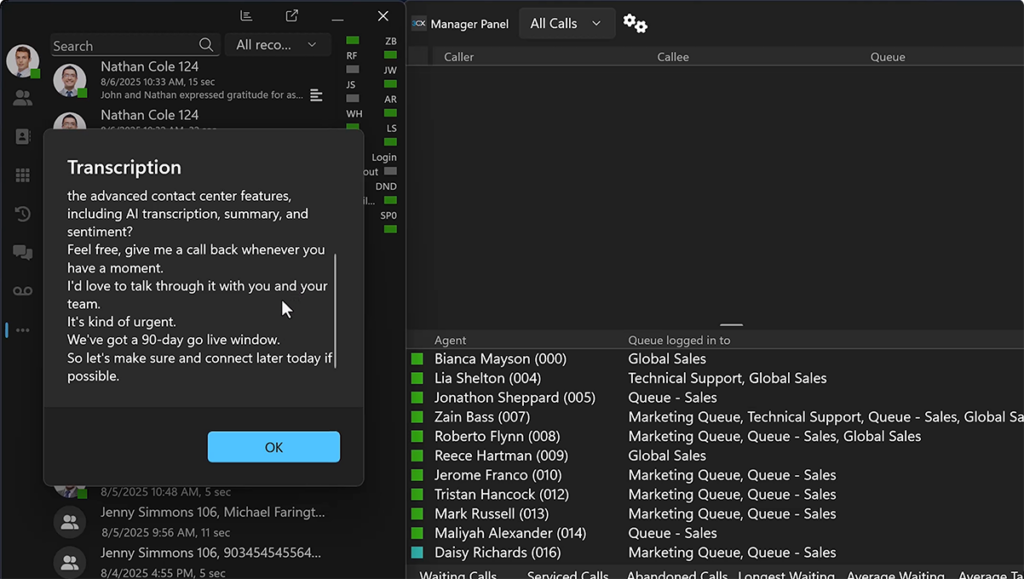The image size is (1024, 579).
Task: Sort by the Agent column header
Action: point(450,340)
